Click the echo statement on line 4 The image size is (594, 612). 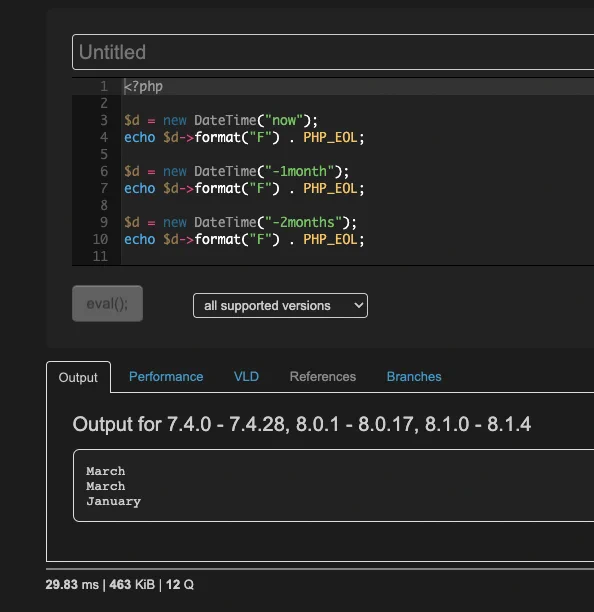point(244,137)
